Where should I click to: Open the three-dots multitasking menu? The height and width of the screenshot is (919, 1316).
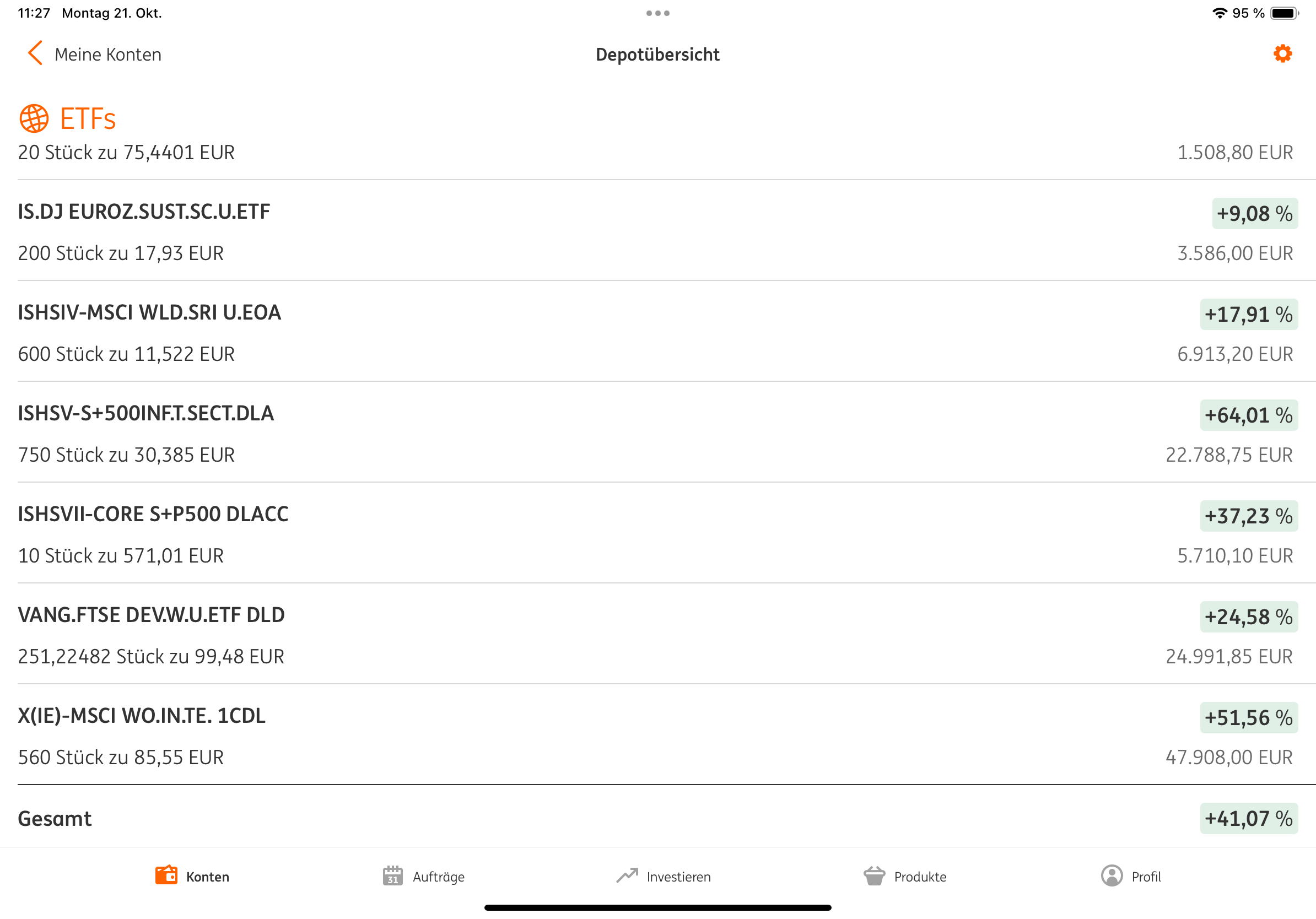coord(657,13)
